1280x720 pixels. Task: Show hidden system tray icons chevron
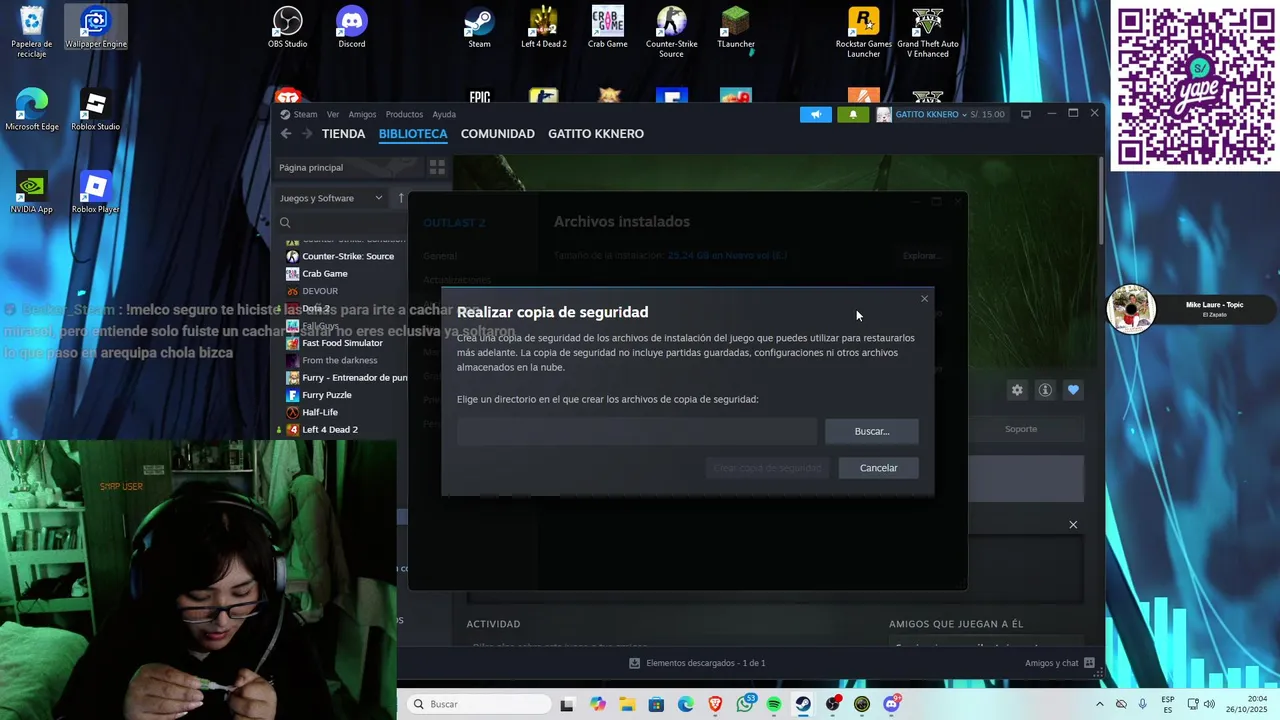coord(1100,704)
